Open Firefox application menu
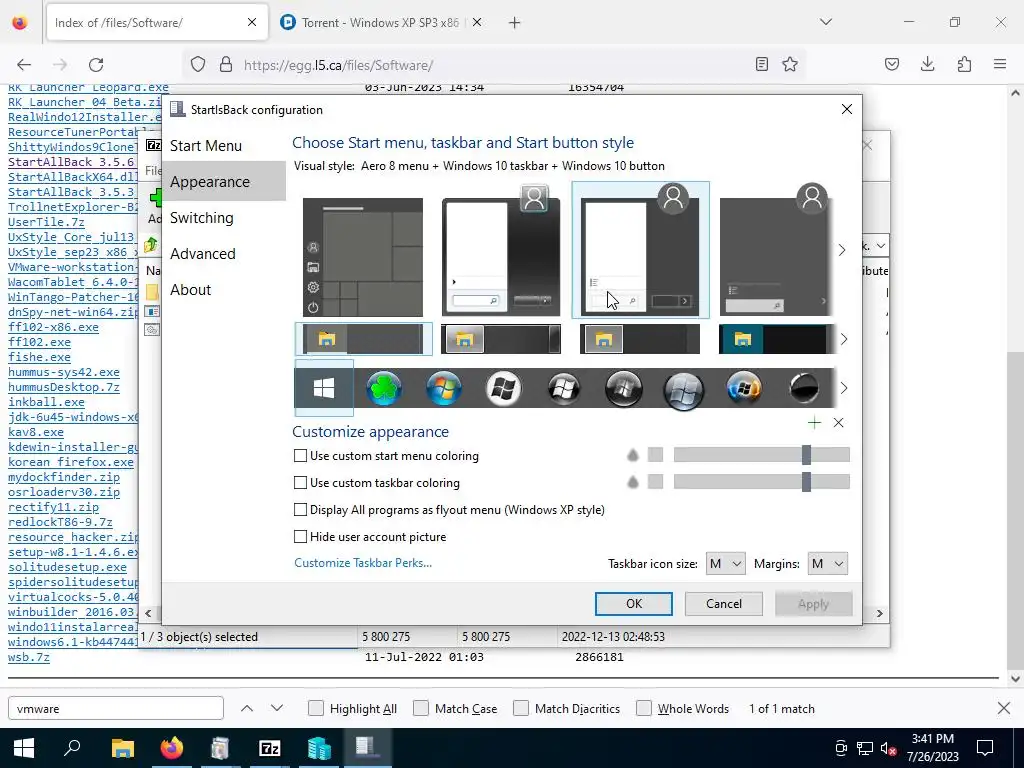1024x768 pixels. [x=1000, y=64]
